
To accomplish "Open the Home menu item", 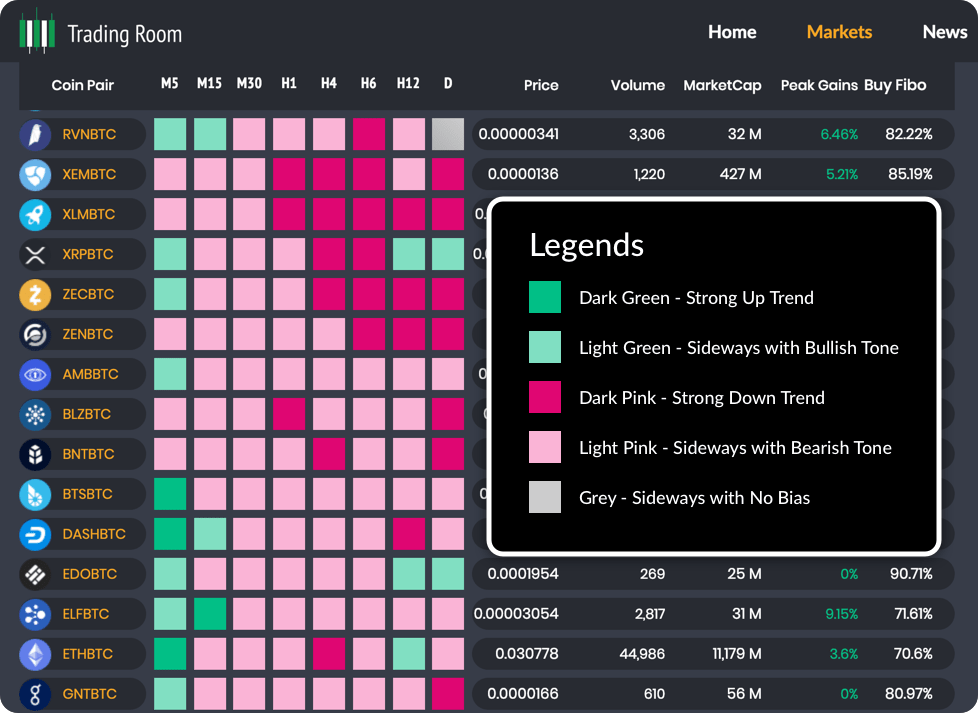I will pos(732,32).
